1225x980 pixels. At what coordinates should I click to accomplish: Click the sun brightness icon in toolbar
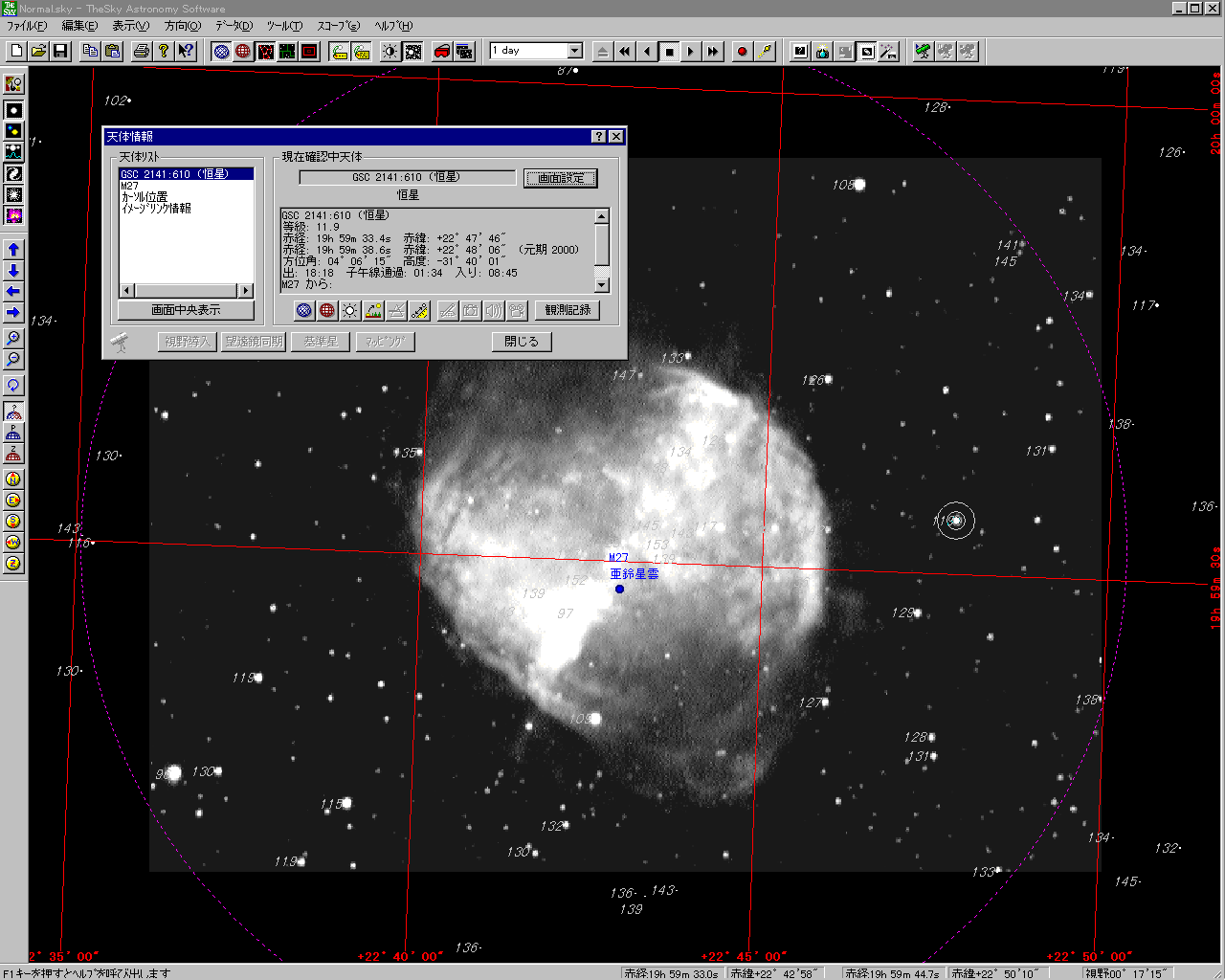tap(390, 51)
